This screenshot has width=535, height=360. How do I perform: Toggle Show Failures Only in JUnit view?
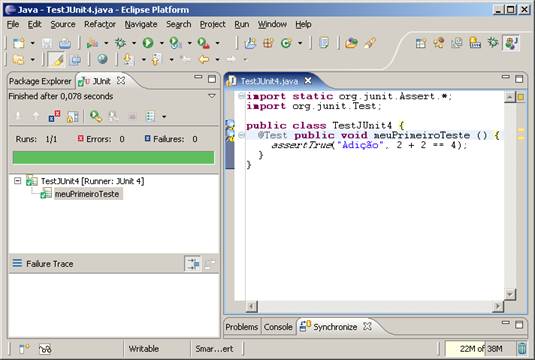[54, 116]
